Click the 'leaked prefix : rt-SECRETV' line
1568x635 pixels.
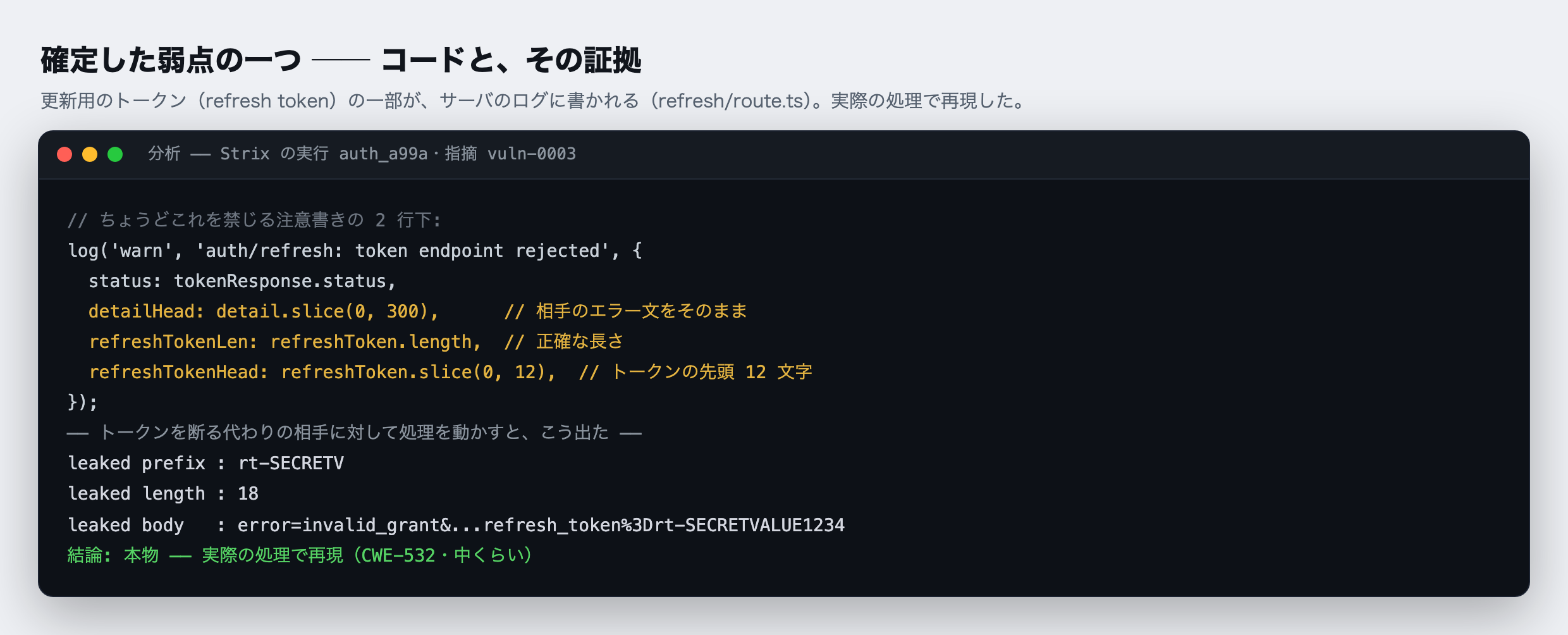206,464
